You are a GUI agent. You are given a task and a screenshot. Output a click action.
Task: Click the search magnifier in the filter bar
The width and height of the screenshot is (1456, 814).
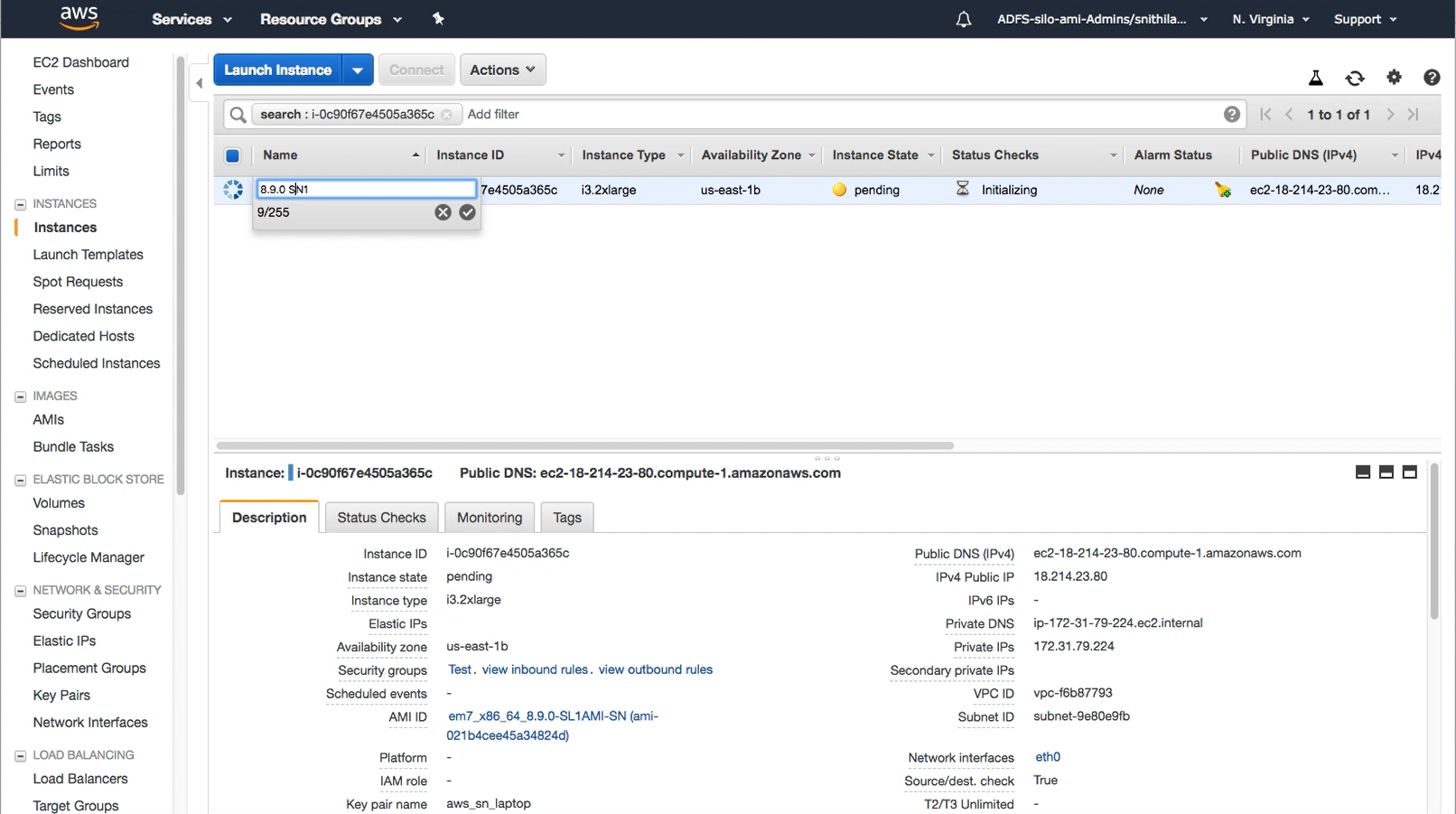click(237, 114)
